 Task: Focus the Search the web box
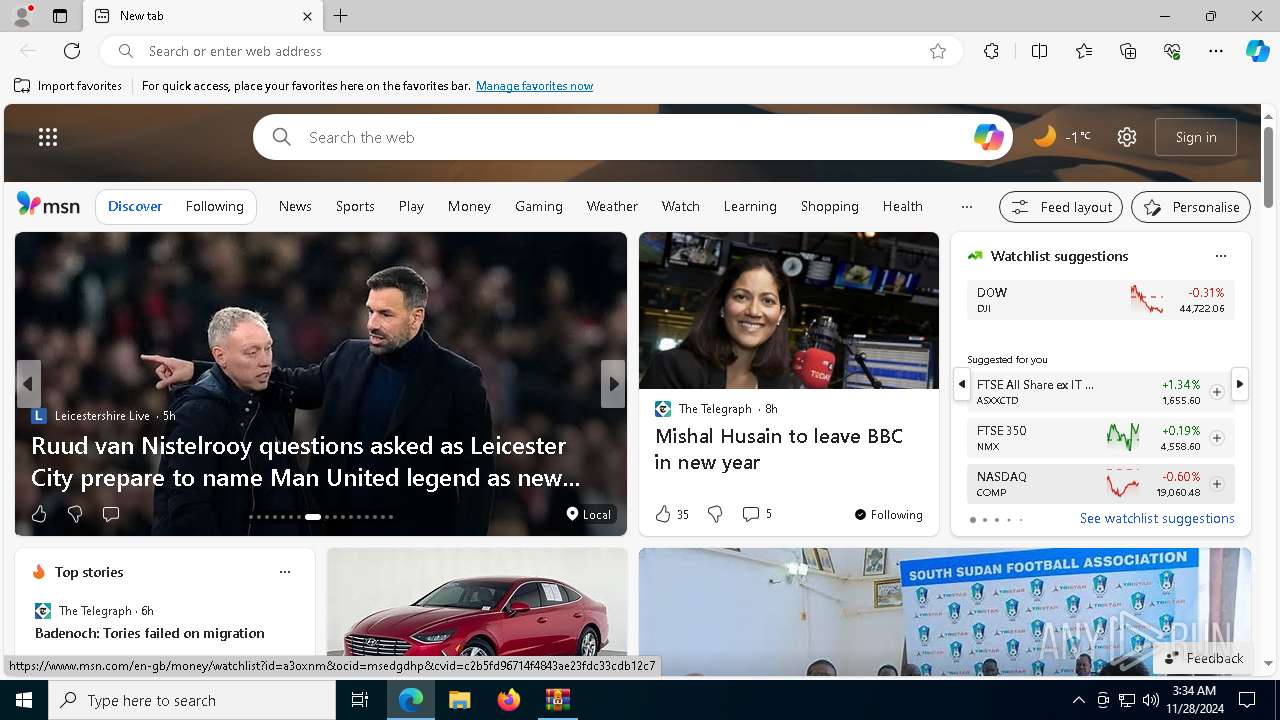pyautogui.click(x=633, y=137)
